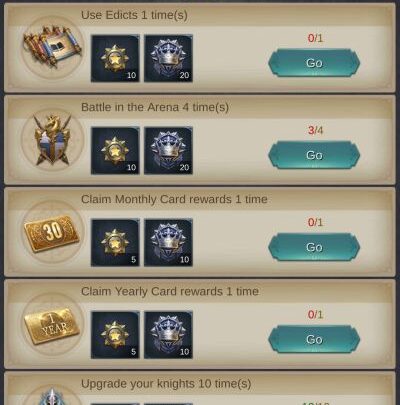Click the 3/4 Arena progress counter
The height and width of the screenshot is (405, 400).
315,130
